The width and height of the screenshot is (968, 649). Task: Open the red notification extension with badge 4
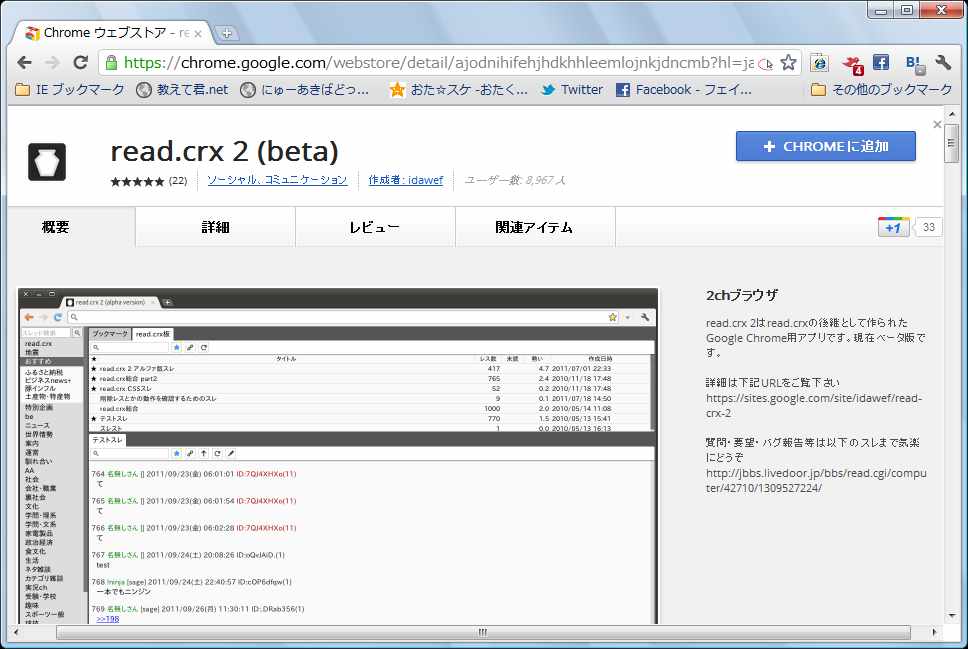click(x=853, y=64)
